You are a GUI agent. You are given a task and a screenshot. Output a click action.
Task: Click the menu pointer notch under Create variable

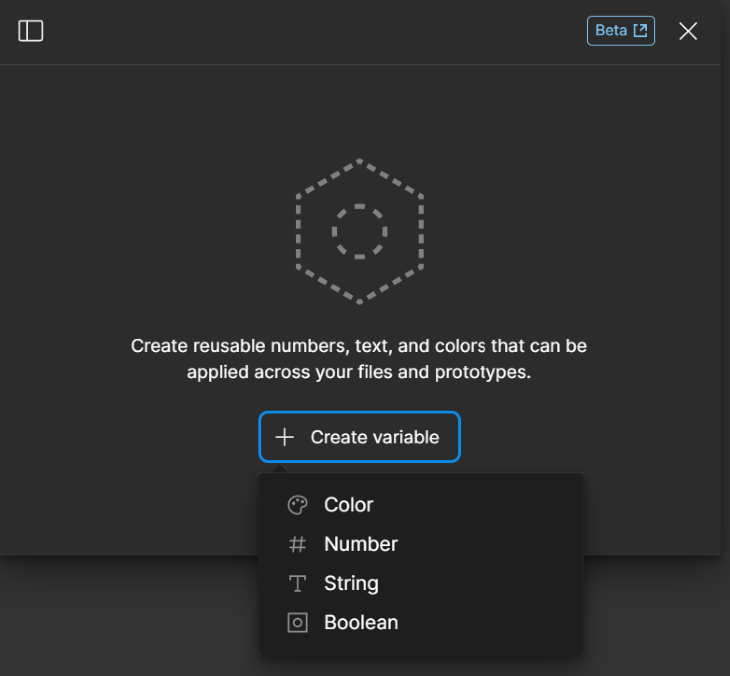coord(280,468)
